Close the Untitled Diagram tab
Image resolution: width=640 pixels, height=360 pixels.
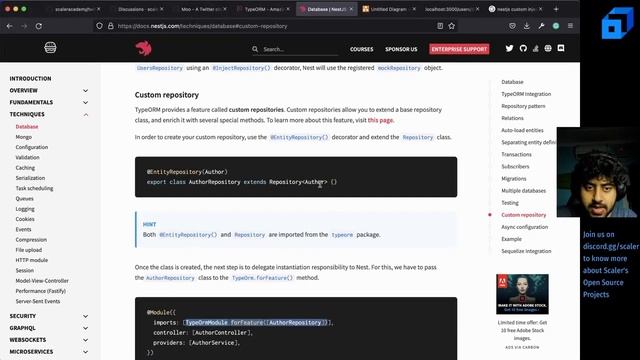(x=414, y=9)
